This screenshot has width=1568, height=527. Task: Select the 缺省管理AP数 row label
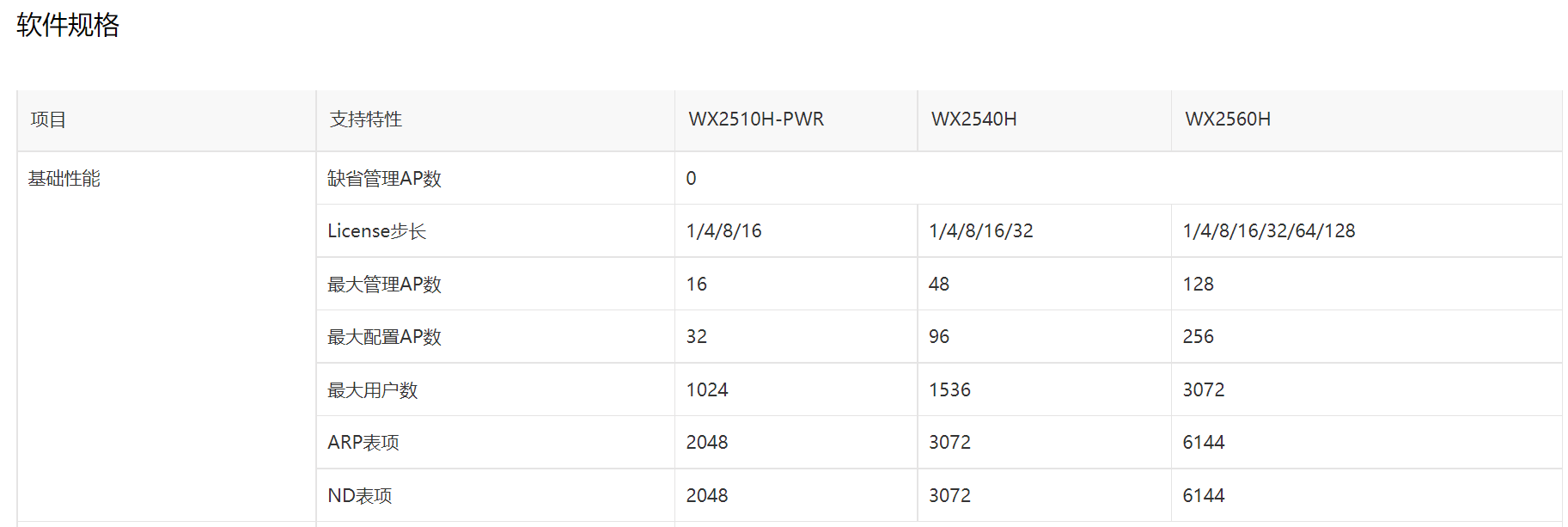[x=384, y=179]
